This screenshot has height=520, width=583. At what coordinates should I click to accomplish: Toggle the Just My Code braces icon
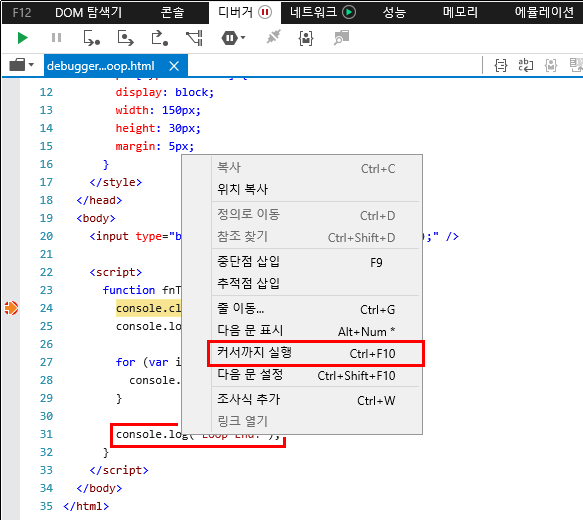pyautogui.click(x=306, y=38)
